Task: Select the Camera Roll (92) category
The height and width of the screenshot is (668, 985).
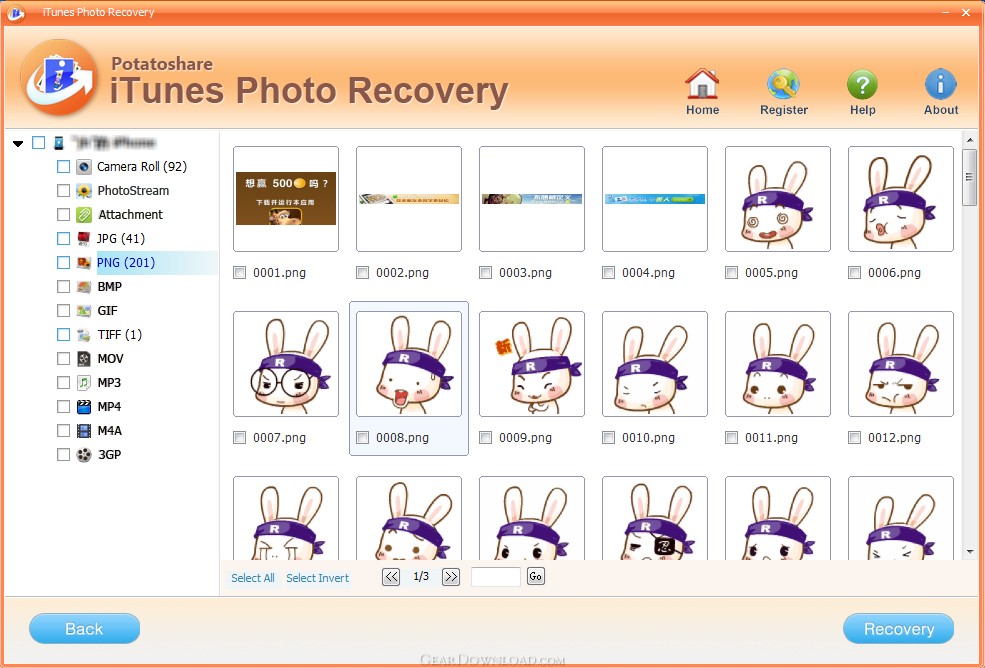Action: point(142,167)
